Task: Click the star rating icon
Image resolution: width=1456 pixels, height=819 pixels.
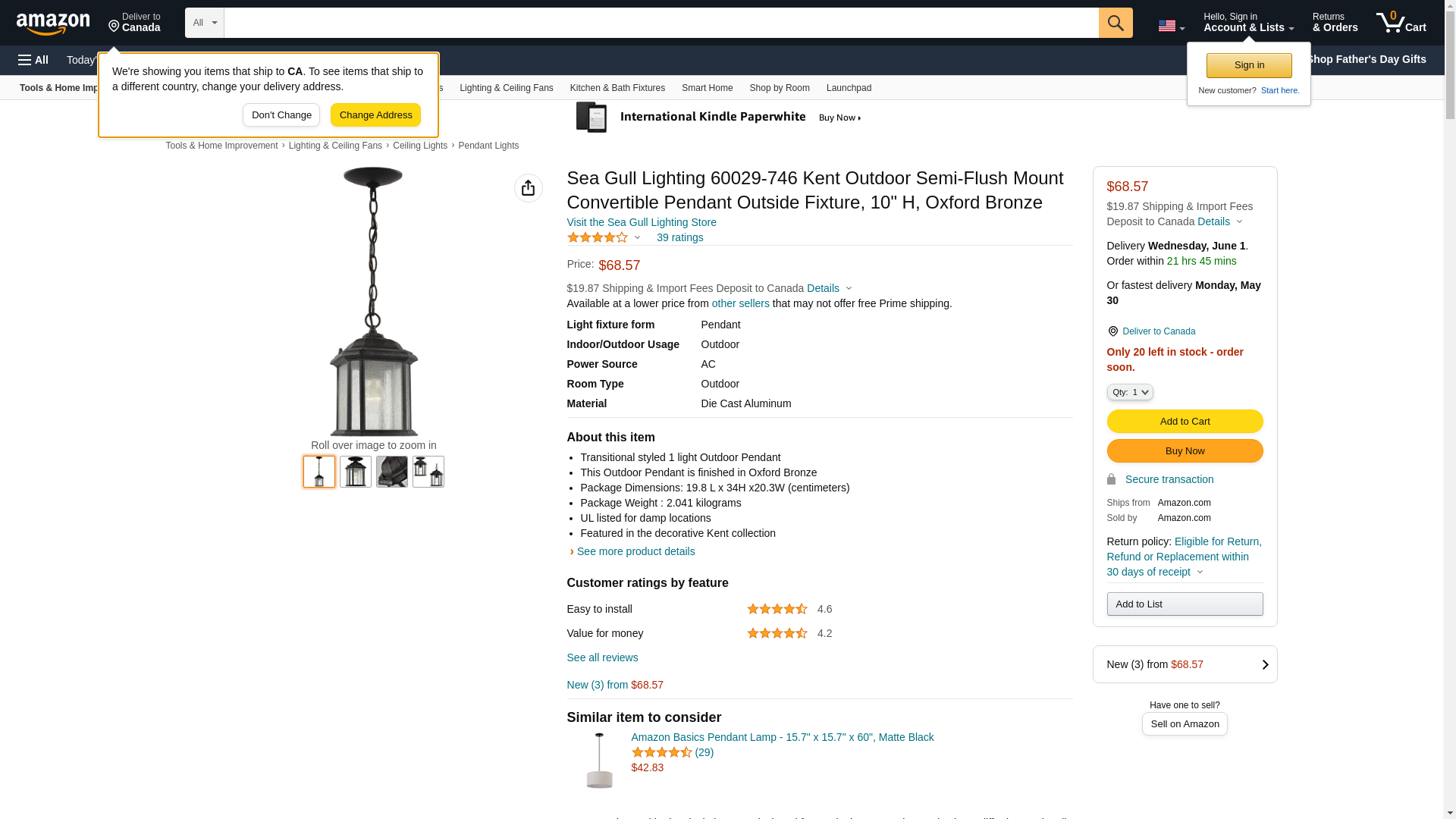Action: click(x=598, y=237)
